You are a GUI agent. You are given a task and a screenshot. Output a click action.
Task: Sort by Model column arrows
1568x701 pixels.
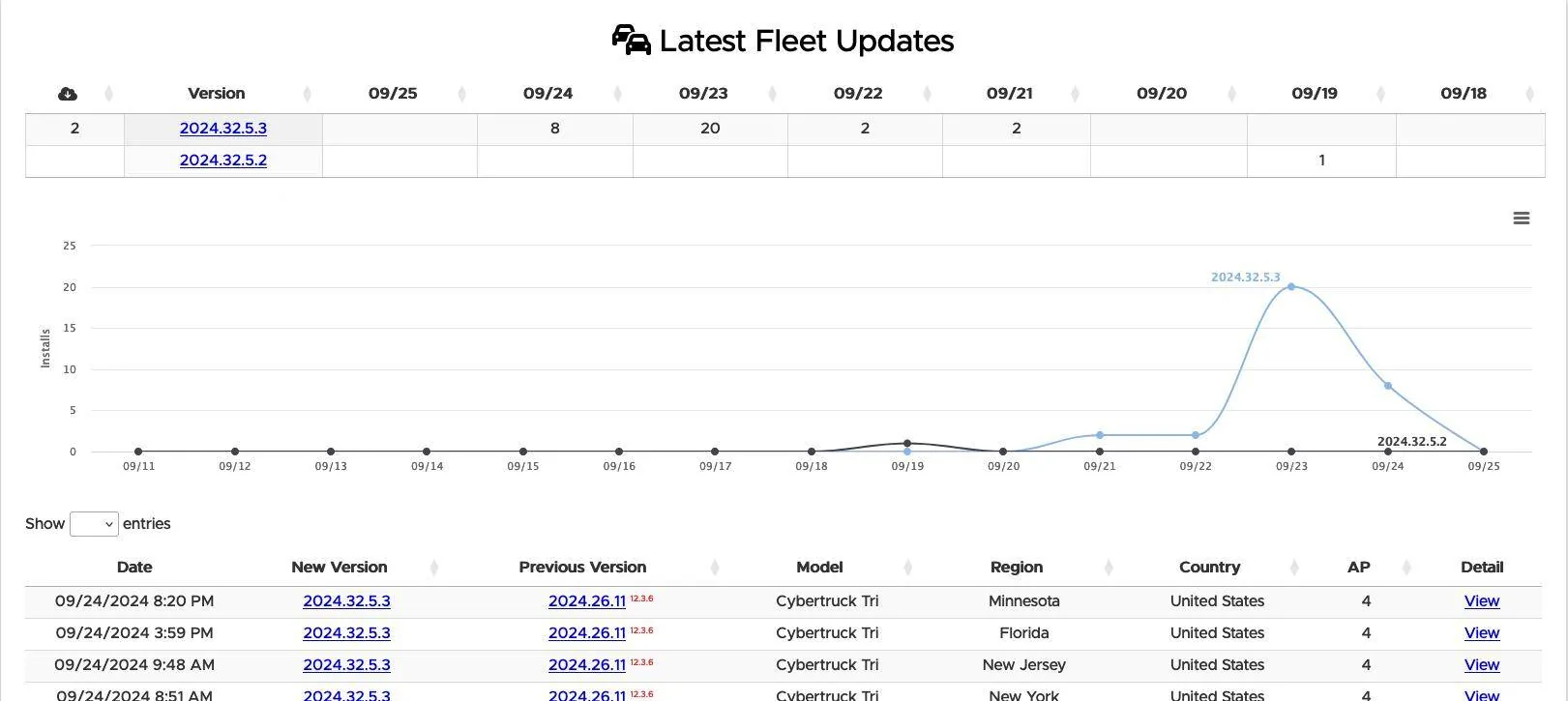[907, 568]
